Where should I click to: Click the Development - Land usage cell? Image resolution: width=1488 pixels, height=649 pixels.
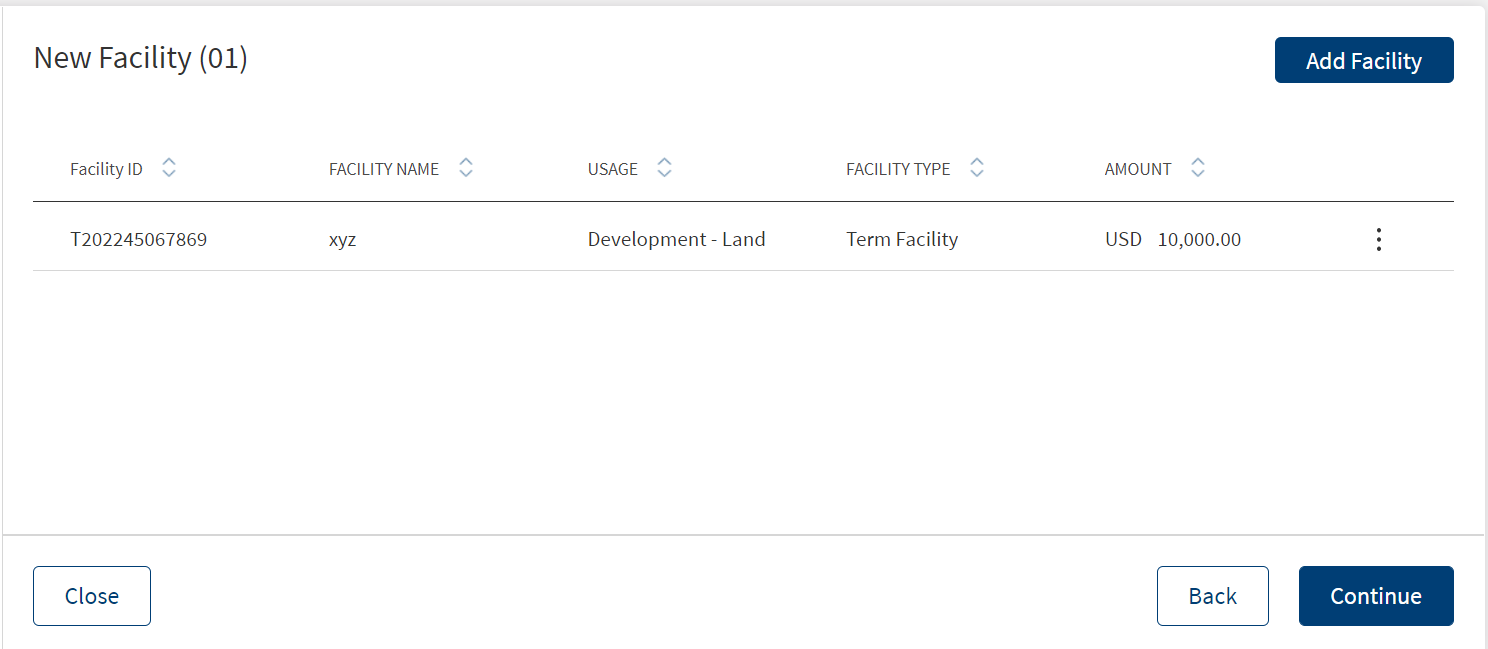tap(677, 240)
